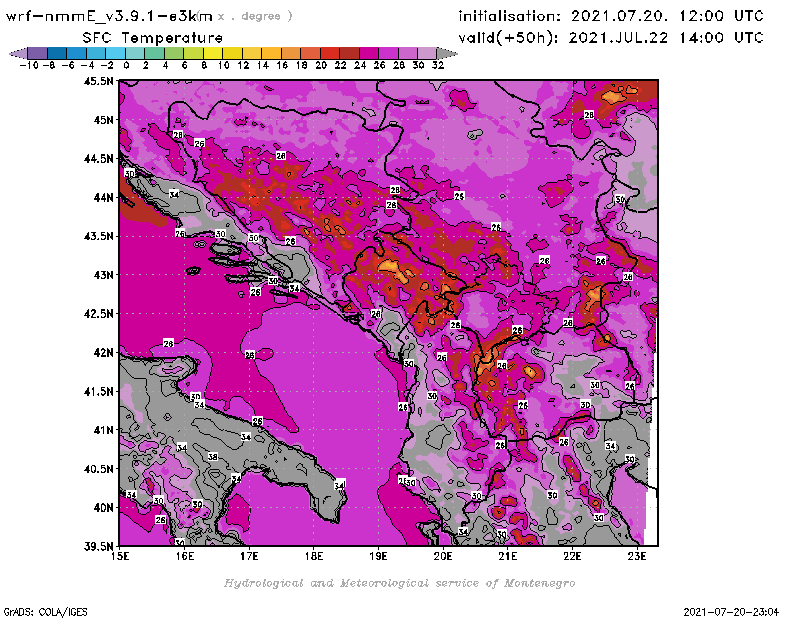Image resolution: width=800 pixels, height=618 pixels.
Task: Click the '-10' value under the legend
Action: 29,65
